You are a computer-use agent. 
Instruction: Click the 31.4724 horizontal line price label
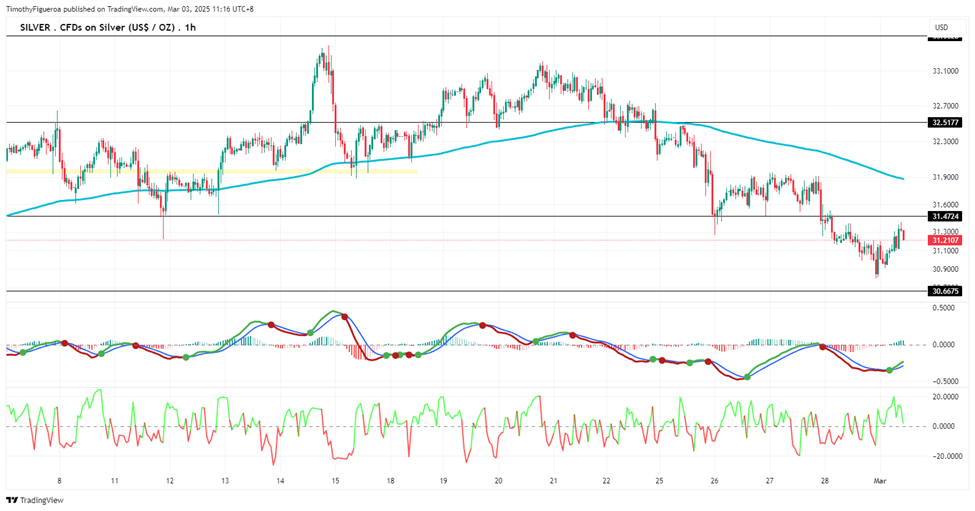[x=945, y=216]
